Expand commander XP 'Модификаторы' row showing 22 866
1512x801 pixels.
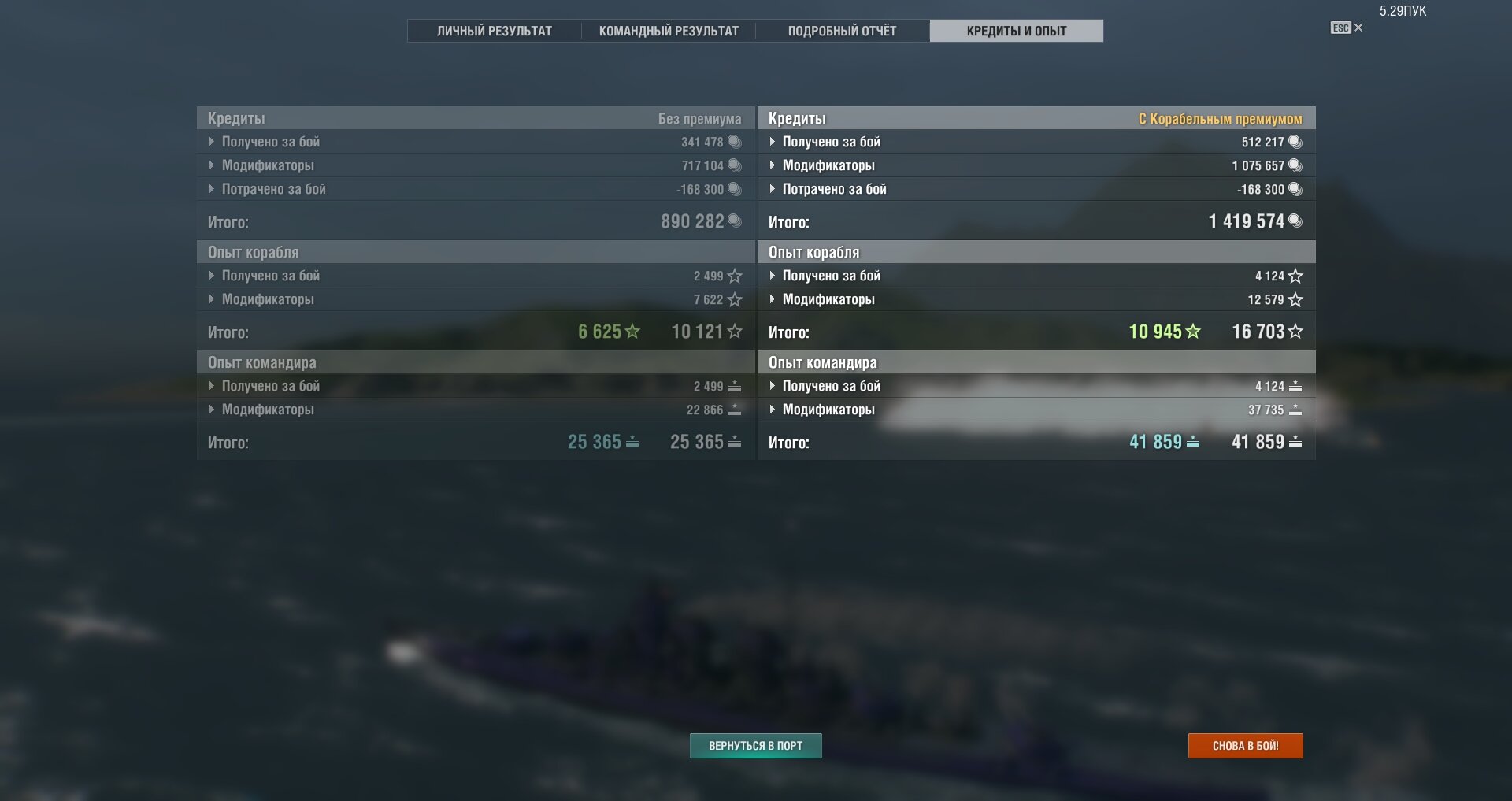[476, 410]
